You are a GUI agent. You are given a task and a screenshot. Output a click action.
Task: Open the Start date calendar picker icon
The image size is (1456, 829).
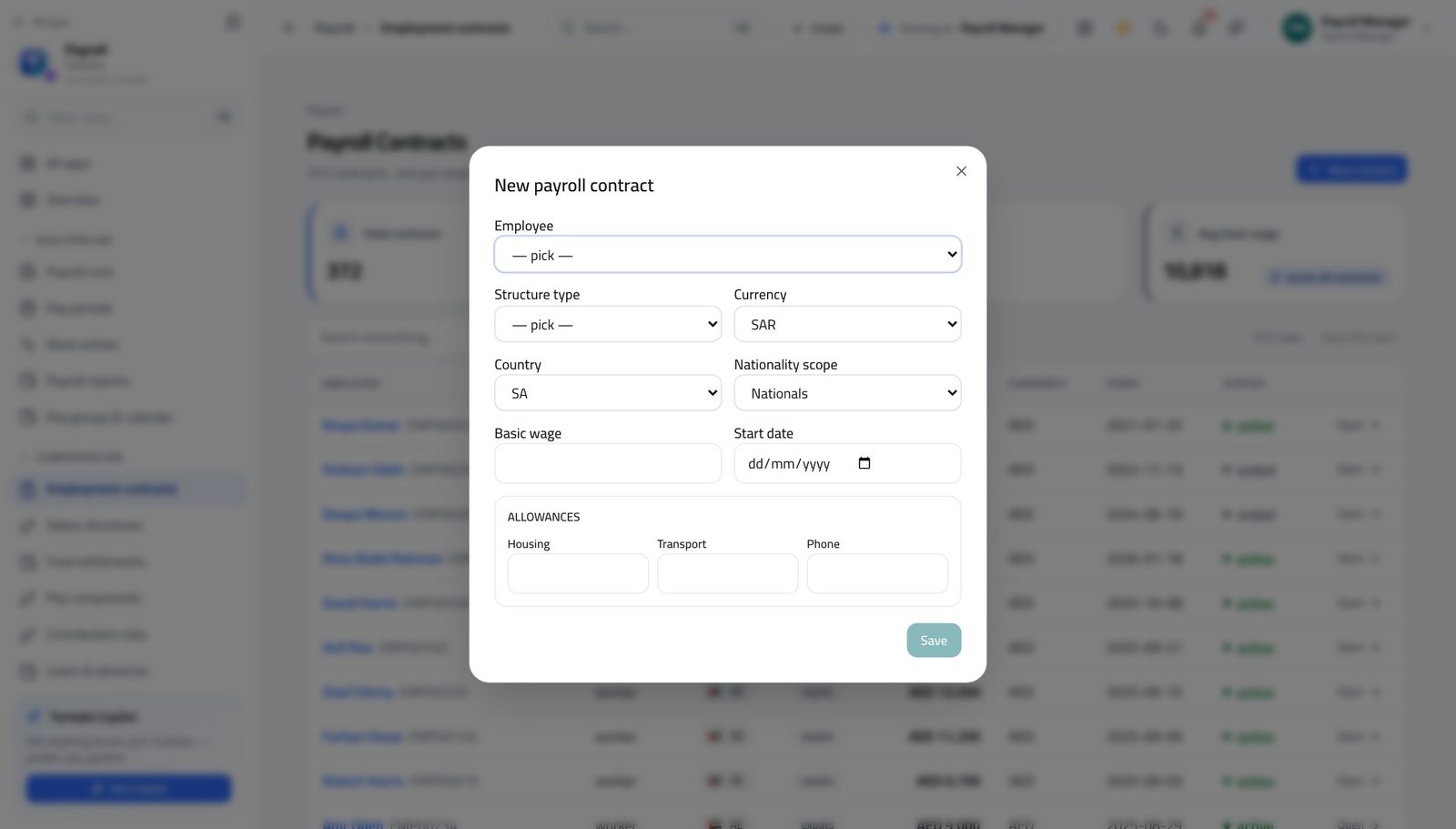pos(864,463)
